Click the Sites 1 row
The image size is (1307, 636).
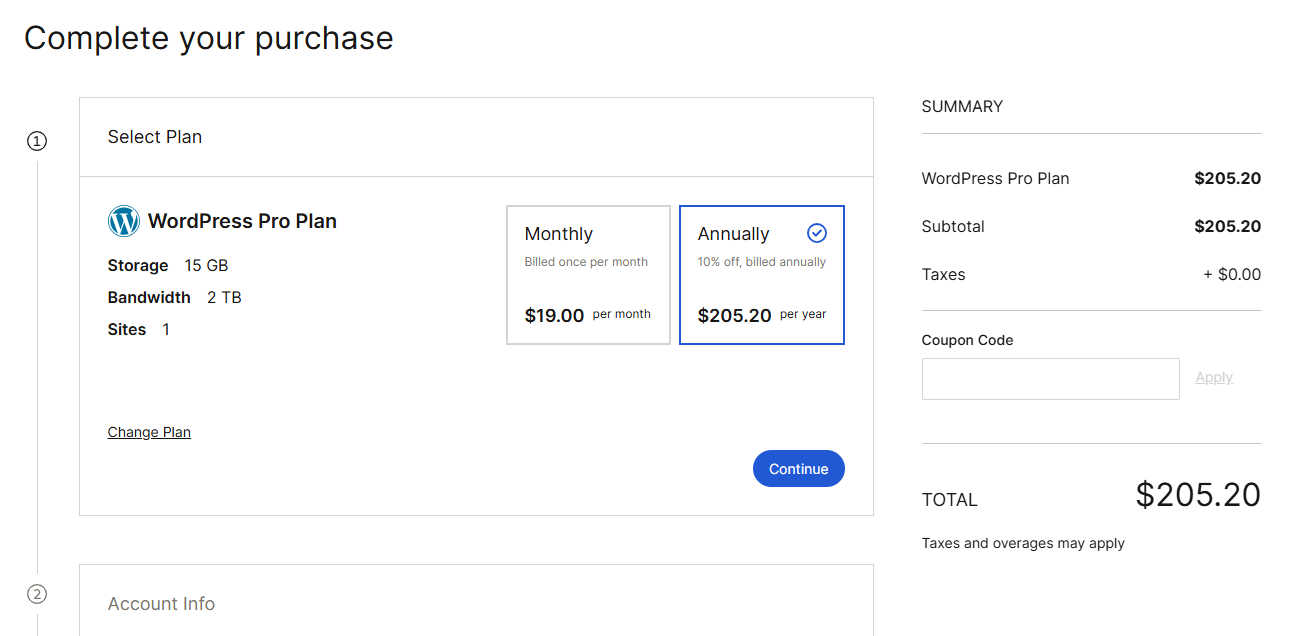click(x=139, y=329)
